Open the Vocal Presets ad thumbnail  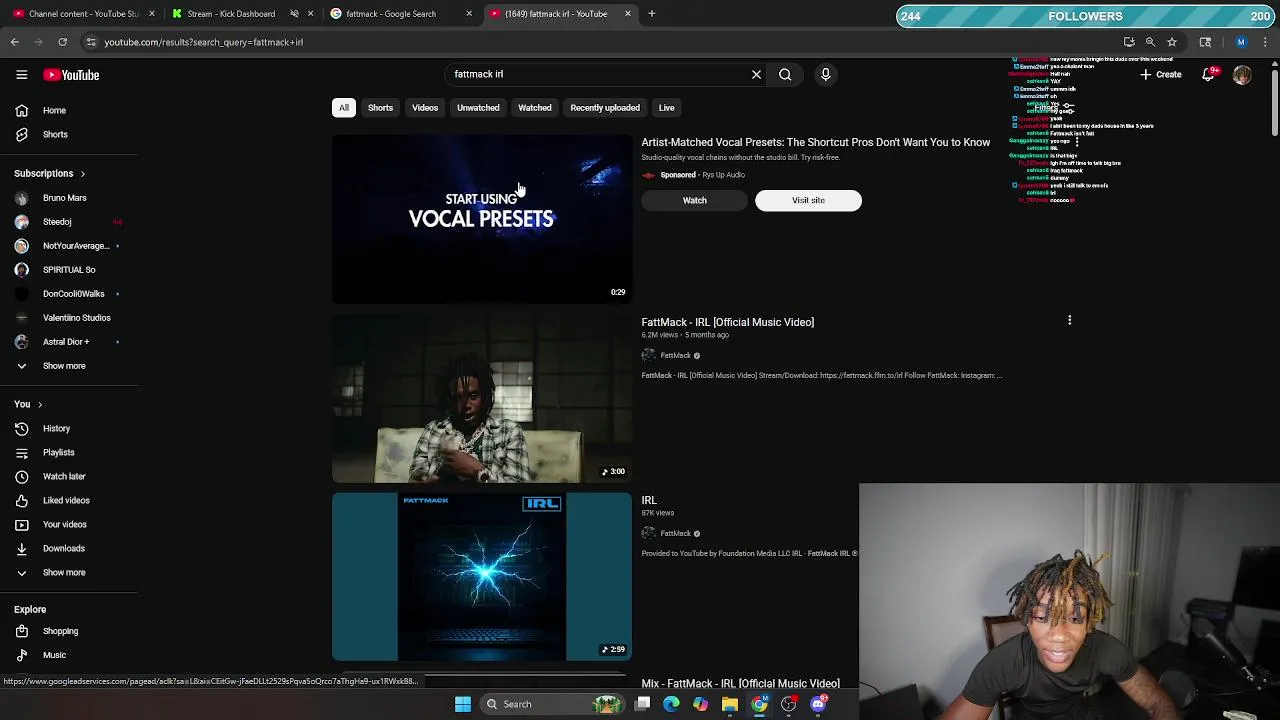click(482, 219)
